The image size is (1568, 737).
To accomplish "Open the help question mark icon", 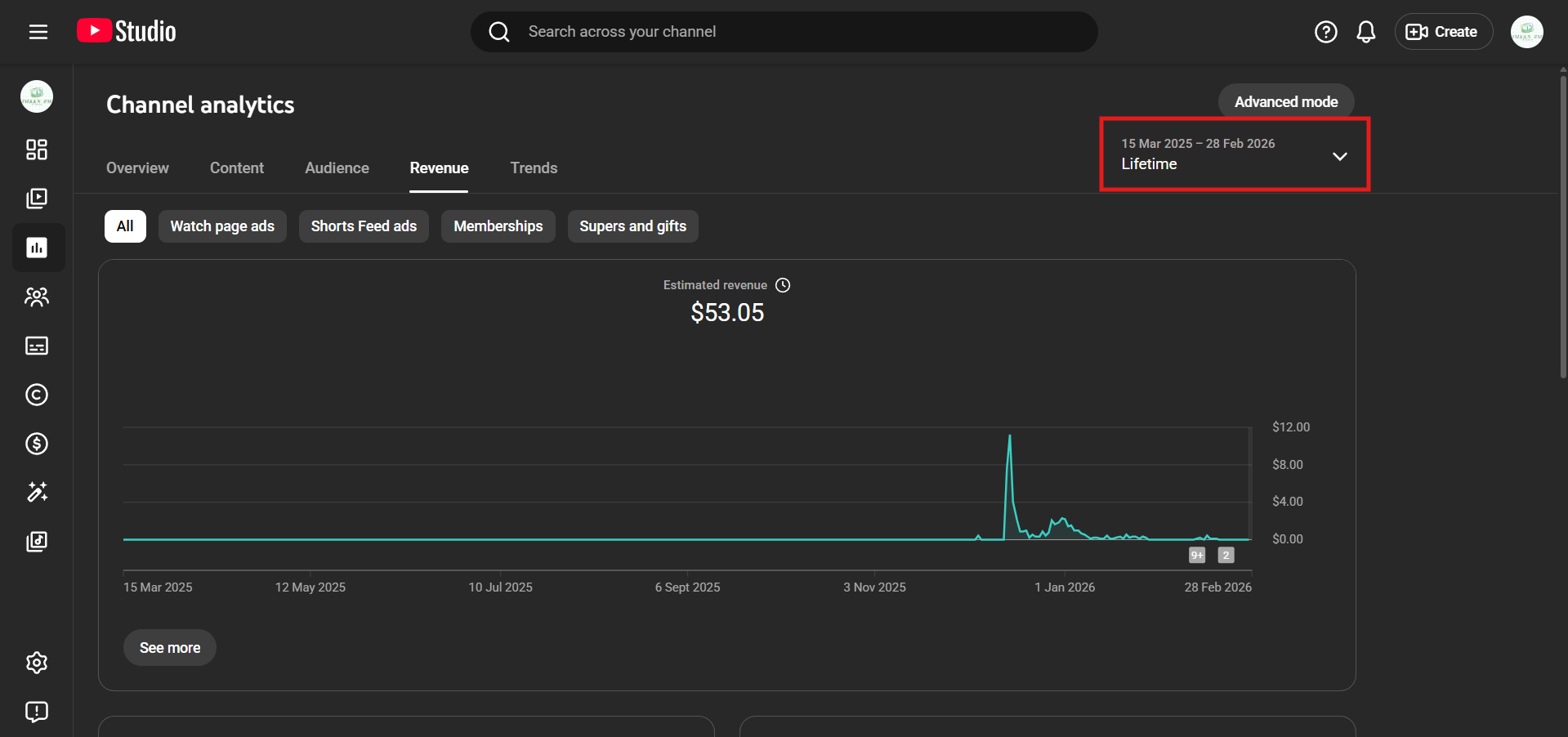I will 1325,32.
